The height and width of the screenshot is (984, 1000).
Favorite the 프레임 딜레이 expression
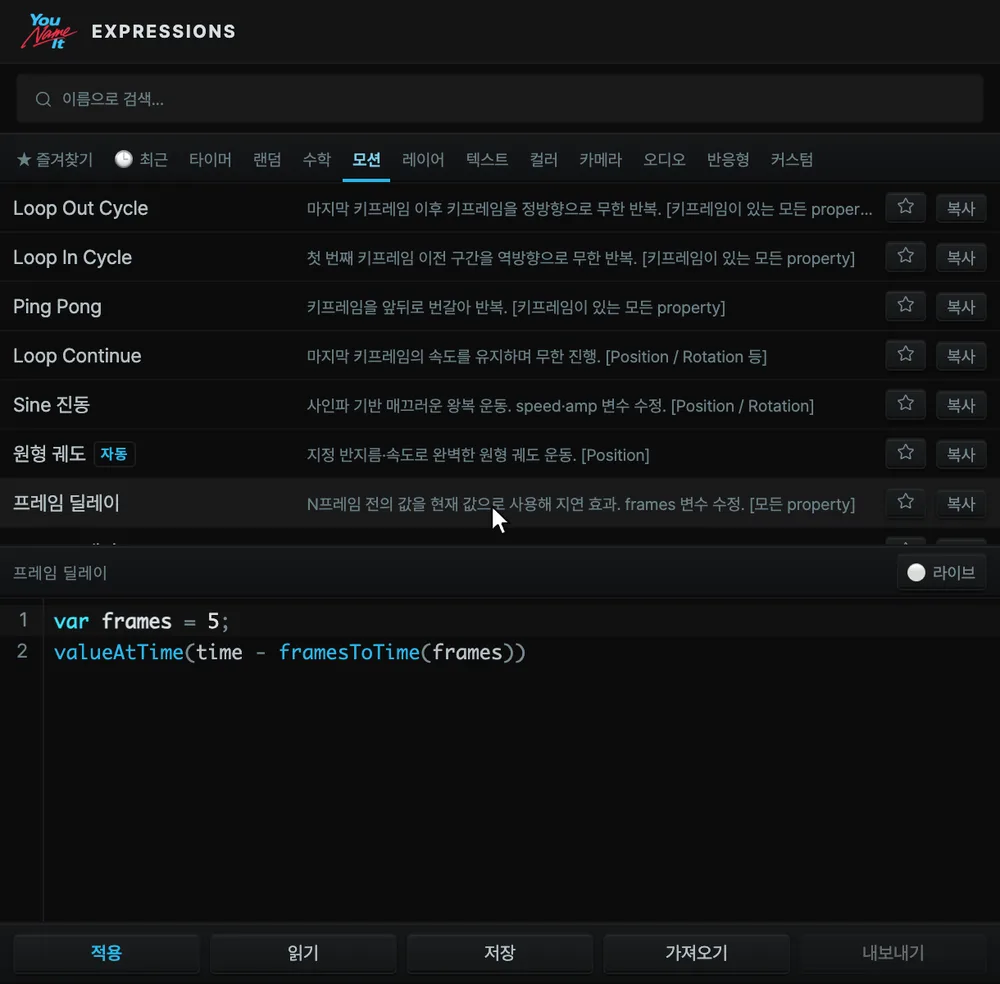(905, 503)
